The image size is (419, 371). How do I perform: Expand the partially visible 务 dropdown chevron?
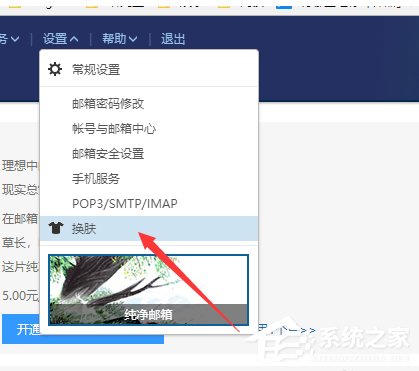tap(14, 39)
